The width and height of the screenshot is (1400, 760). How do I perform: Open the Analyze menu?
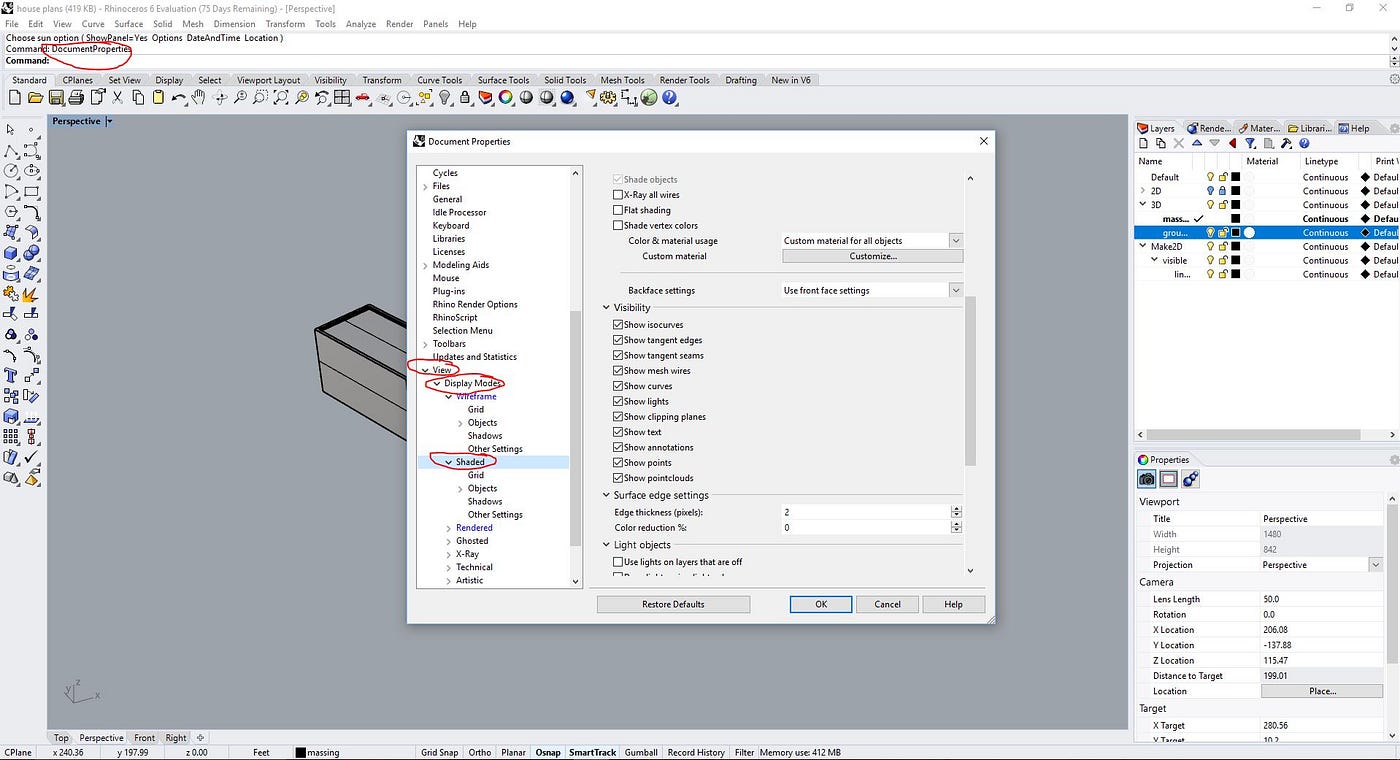click(x=361, y=24)
